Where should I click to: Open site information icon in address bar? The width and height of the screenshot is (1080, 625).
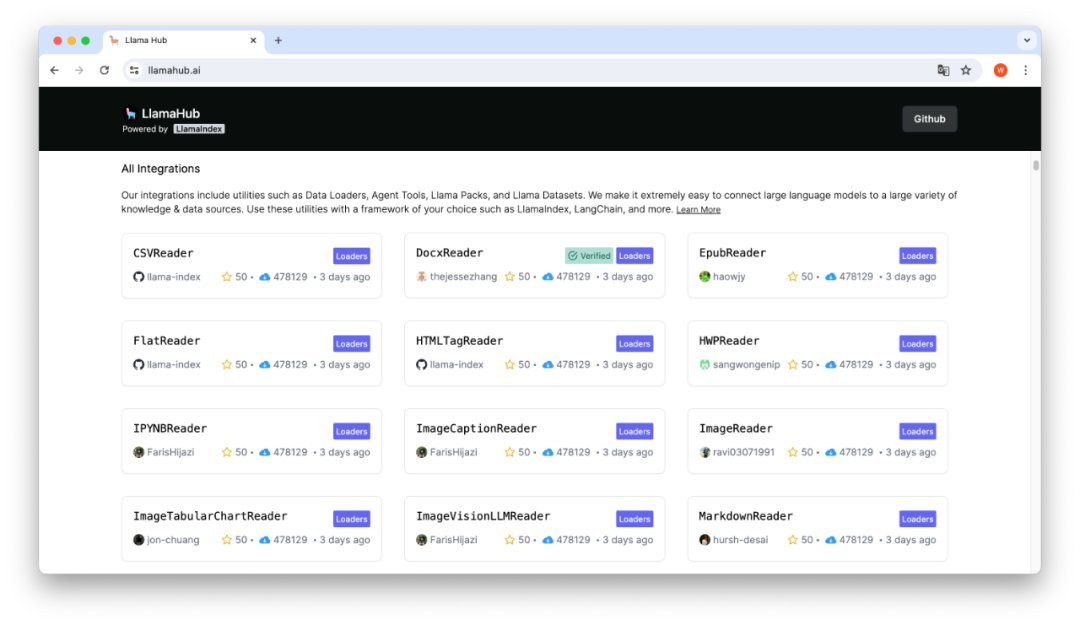pos(134,70)
